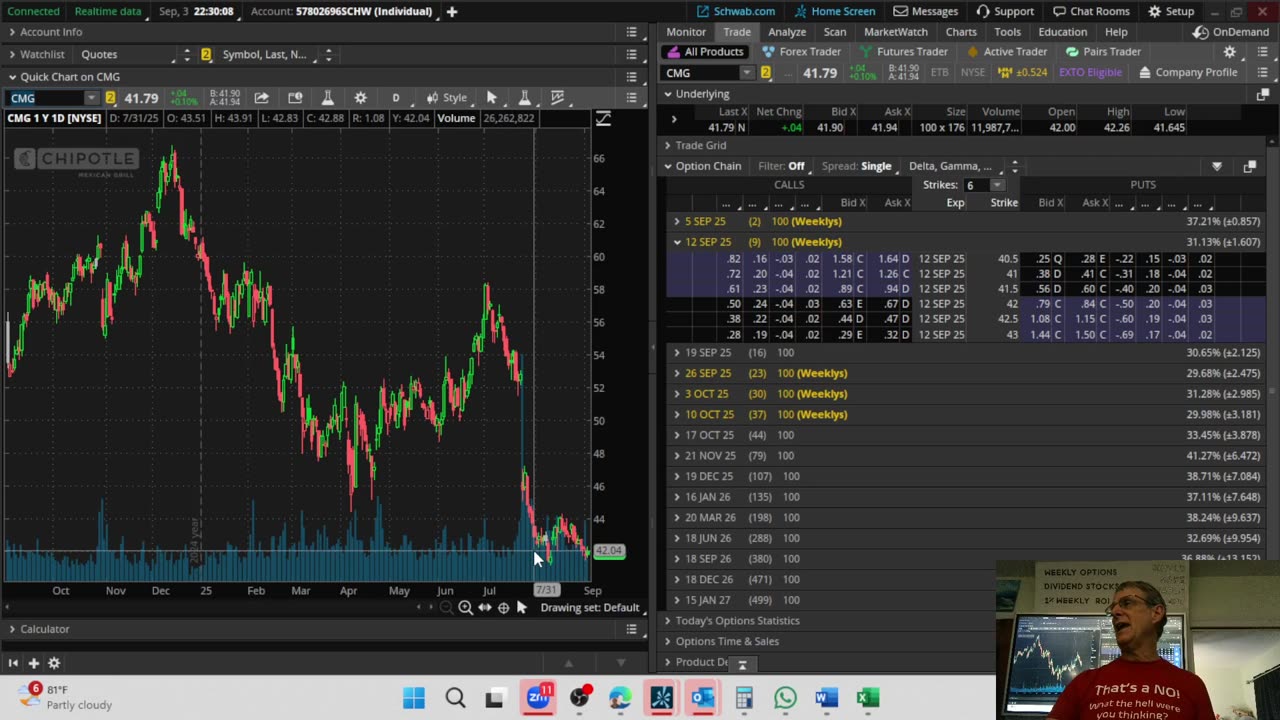Open symbol dropdown in Trade tab
1280x720 pixels.
[x=747, y=73]
